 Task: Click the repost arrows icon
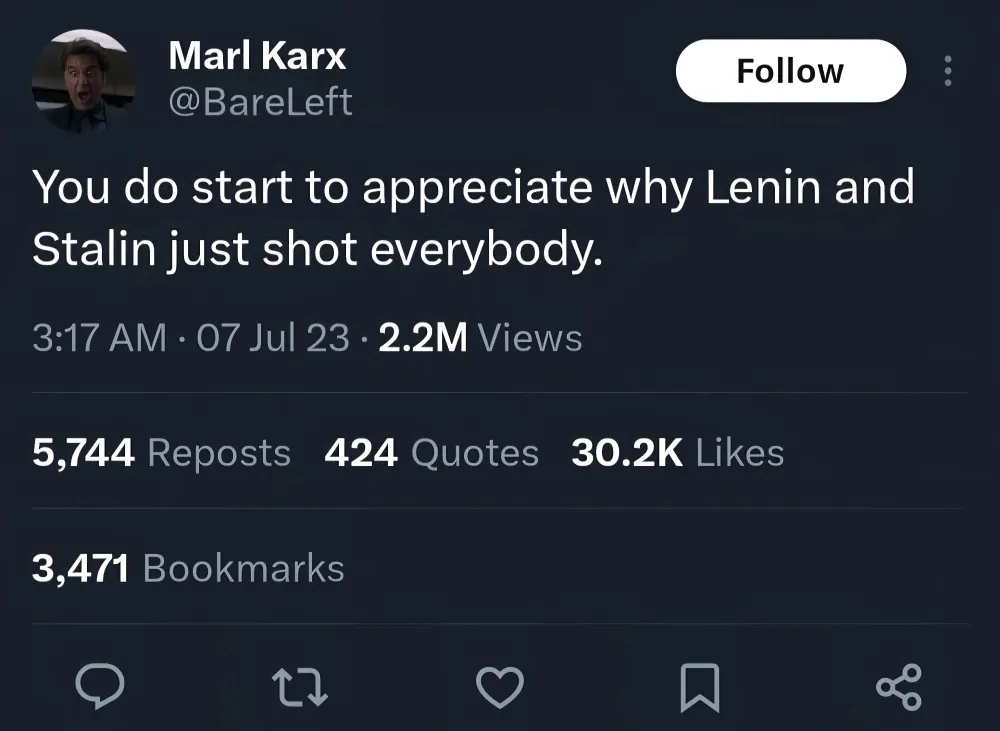coord(299,687)
